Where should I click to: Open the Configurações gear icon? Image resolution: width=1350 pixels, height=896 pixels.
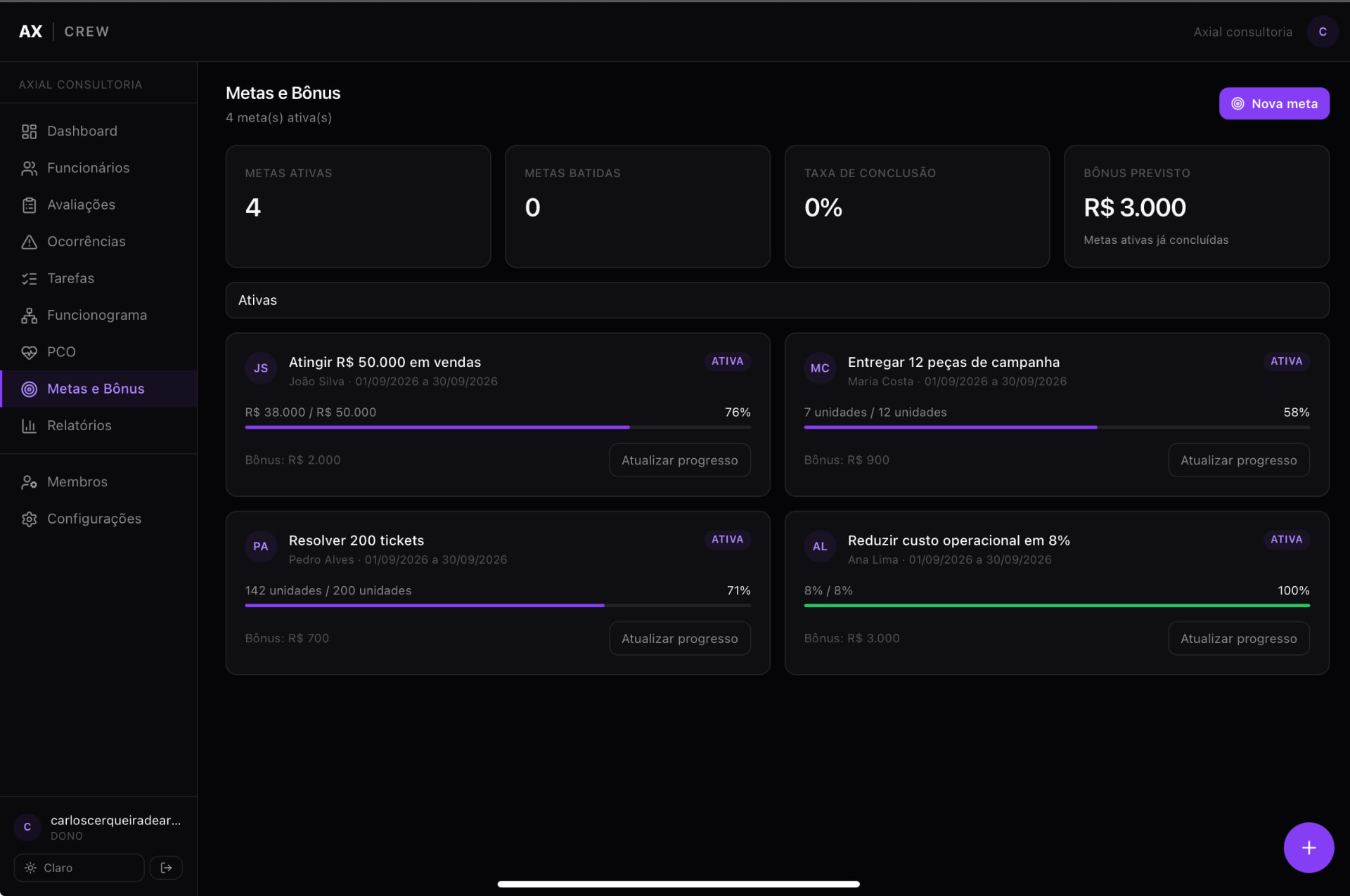click(x=29, y=519)
